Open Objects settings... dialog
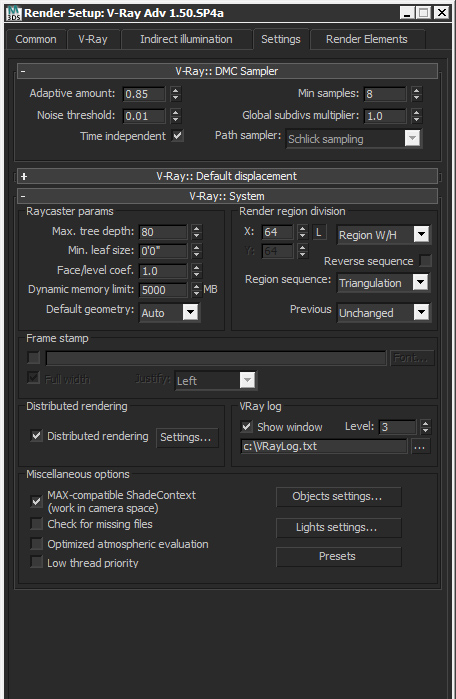Screen dimensions: 456x699 (339, 497)
